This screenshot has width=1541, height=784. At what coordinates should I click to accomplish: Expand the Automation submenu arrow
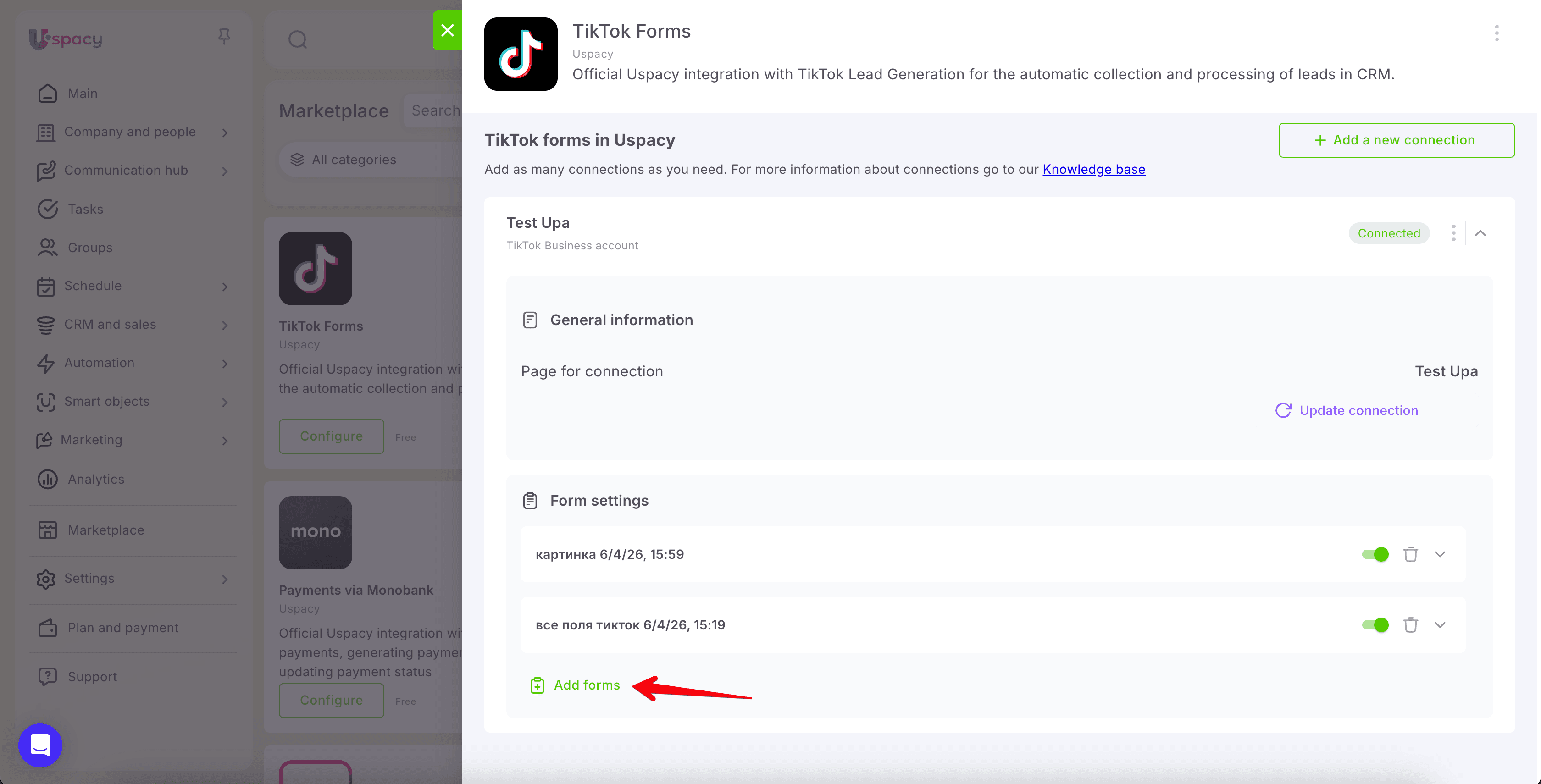[x=225, y=363]
